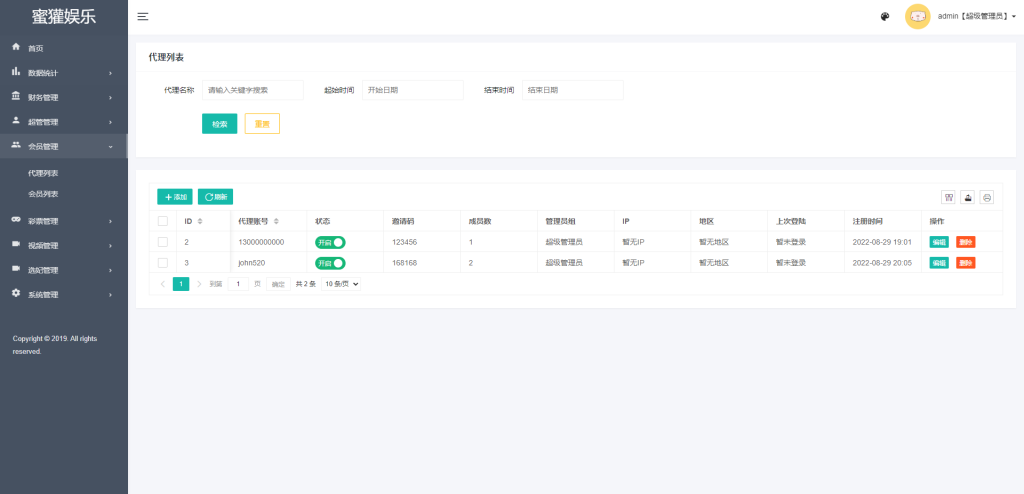Open the theme palette icon
Image resolution: width=1024 pixels, height=494 pixels.
885,17
